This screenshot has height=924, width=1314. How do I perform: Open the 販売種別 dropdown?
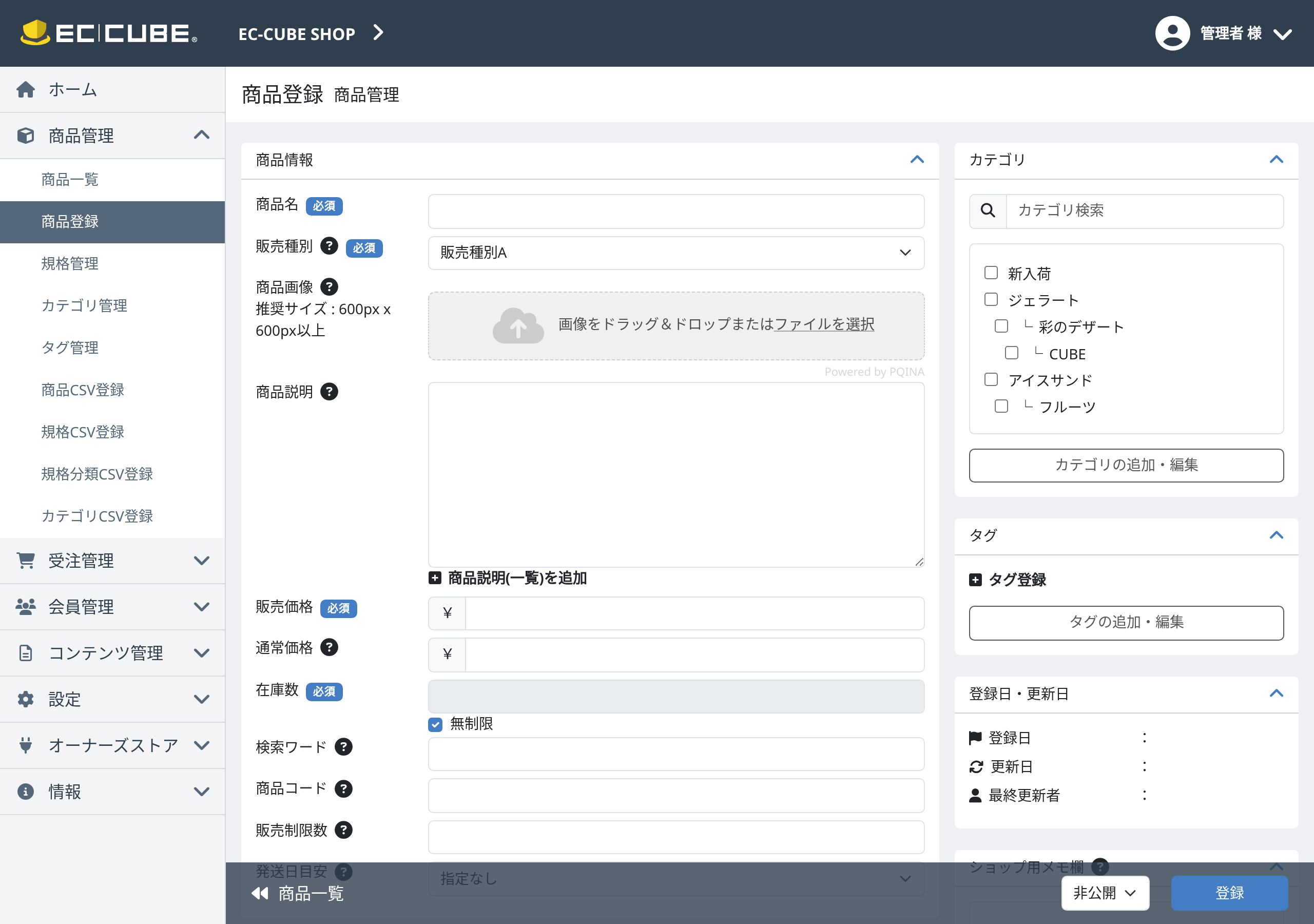(676, 253)
